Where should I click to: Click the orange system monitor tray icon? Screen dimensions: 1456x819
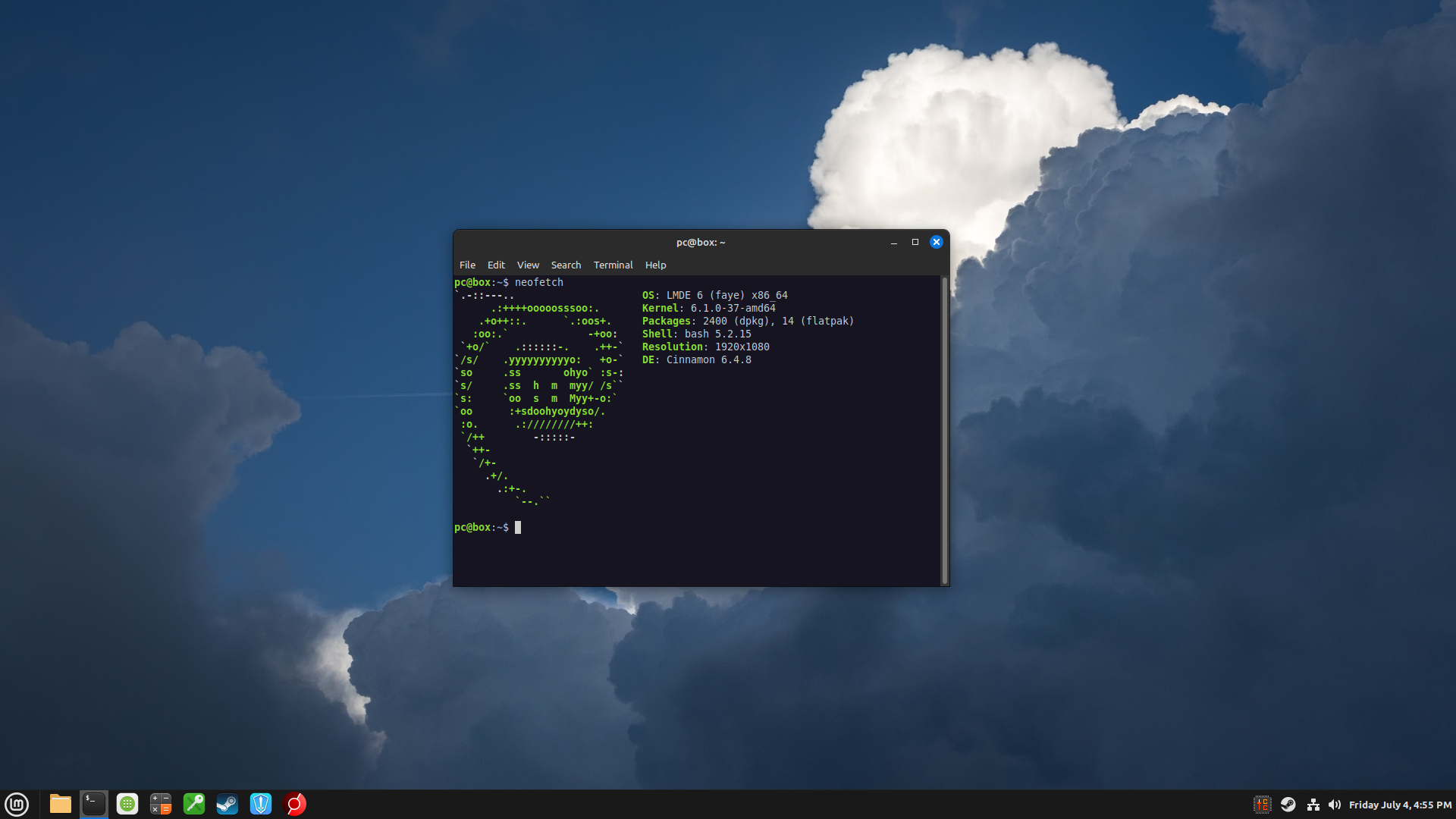coord(1263,805)
